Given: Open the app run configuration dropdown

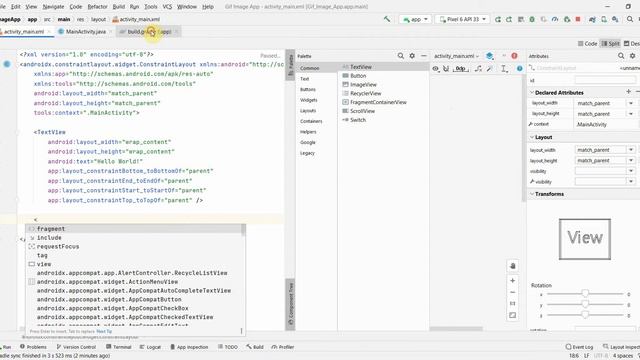Looking at the screenshot, I should [415, 19].
